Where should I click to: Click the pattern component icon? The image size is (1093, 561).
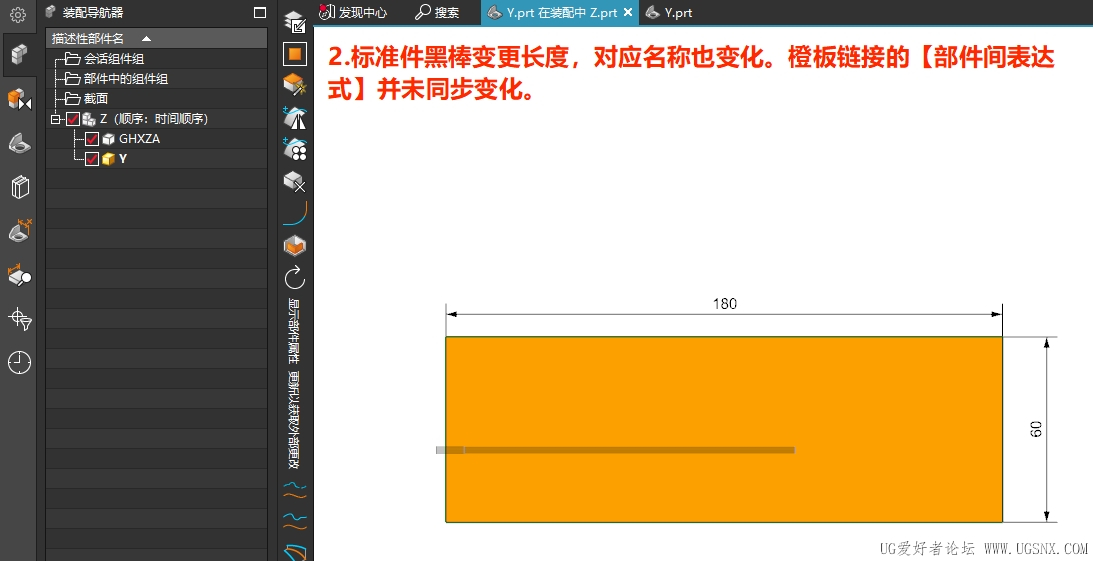295,148
